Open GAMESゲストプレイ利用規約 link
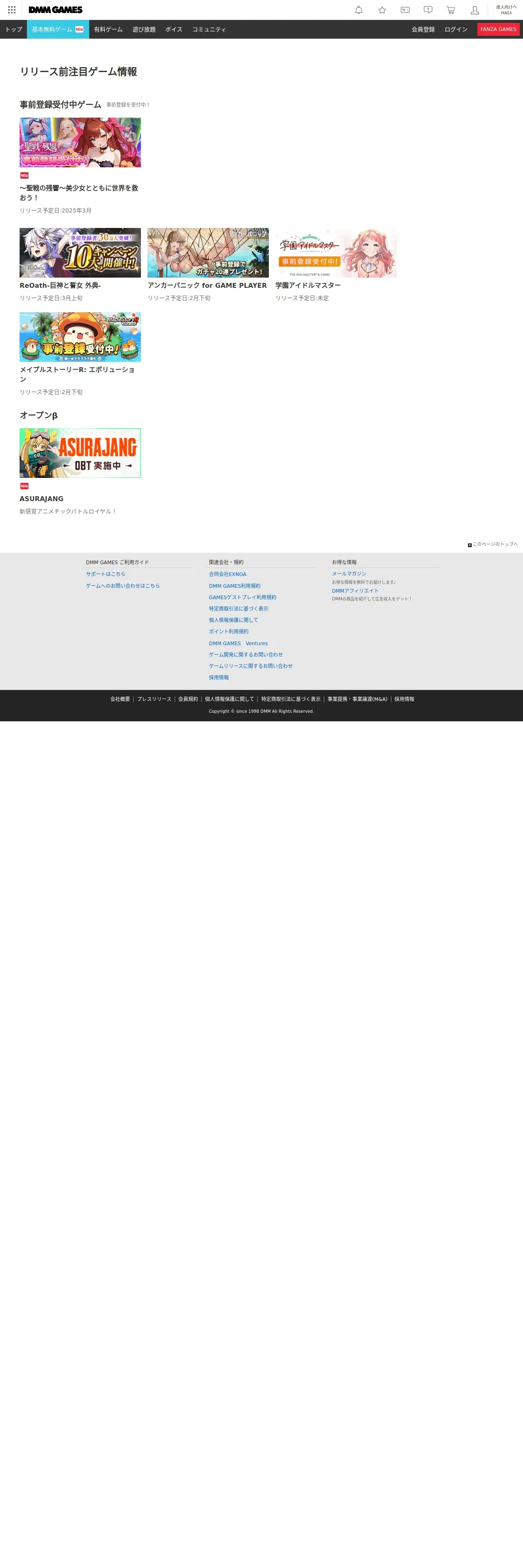 point(242,597)
